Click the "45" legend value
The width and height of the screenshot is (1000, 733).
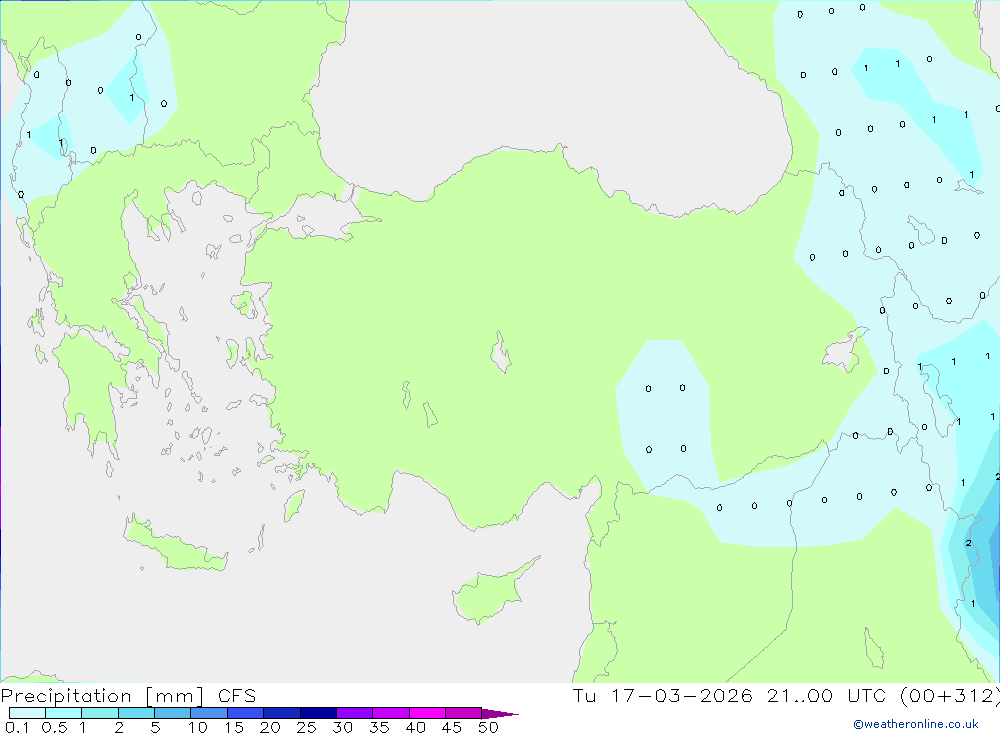click(x=452, y=727)
